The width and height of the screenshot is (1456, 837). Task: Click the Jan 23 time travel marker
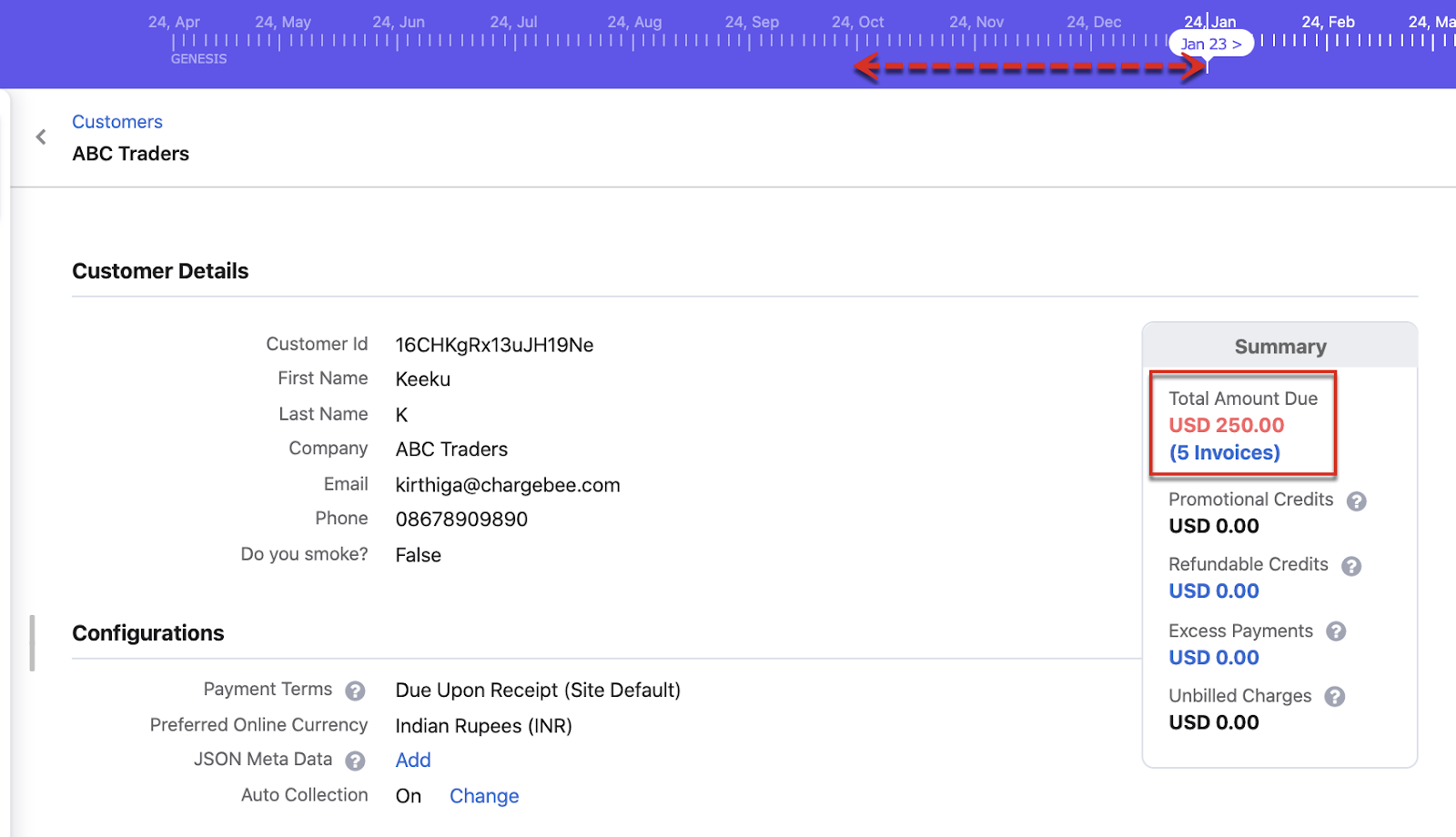[1210, 44]
